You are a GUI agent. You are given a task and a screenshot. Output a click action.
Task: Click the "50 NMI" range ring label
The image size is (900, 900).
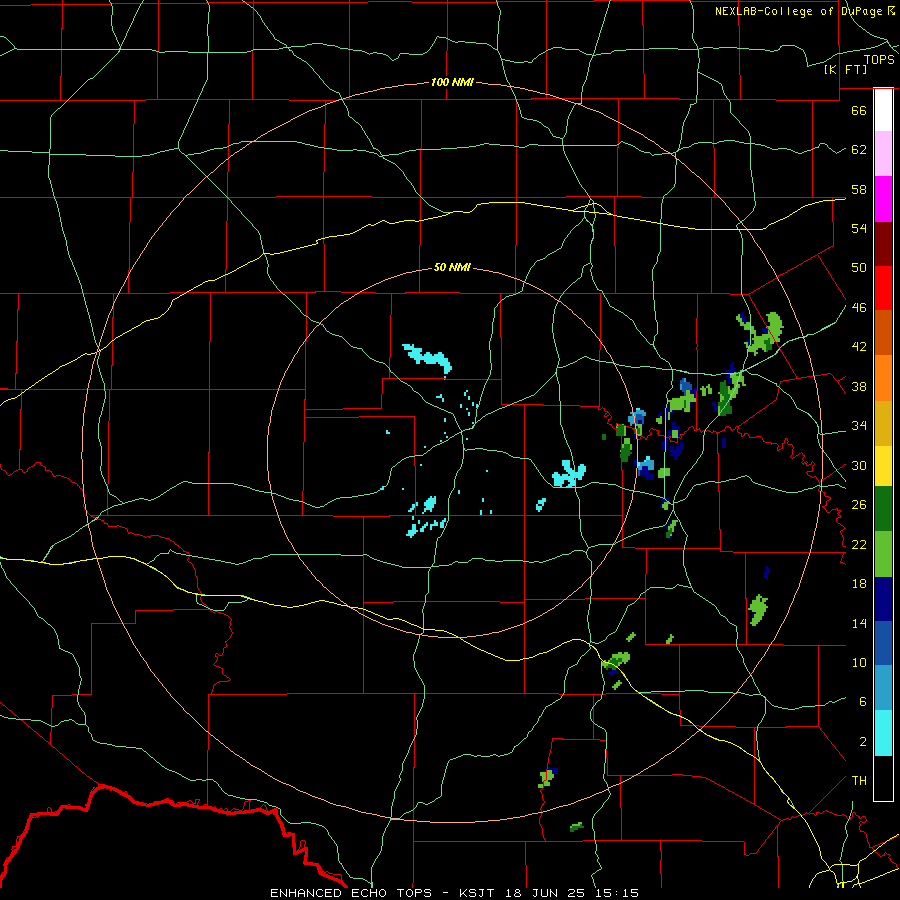coord(452,267)
